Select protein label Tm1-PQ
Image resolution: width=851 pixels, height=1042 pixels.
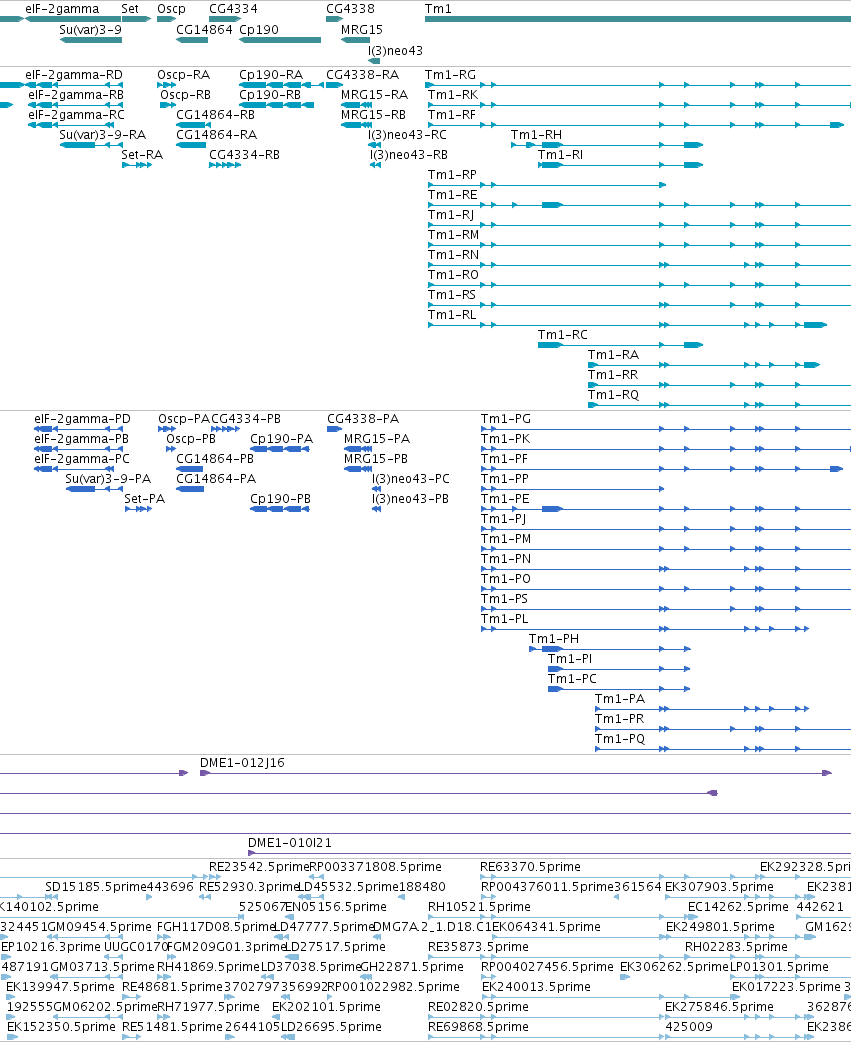click(x=620, y=738)
